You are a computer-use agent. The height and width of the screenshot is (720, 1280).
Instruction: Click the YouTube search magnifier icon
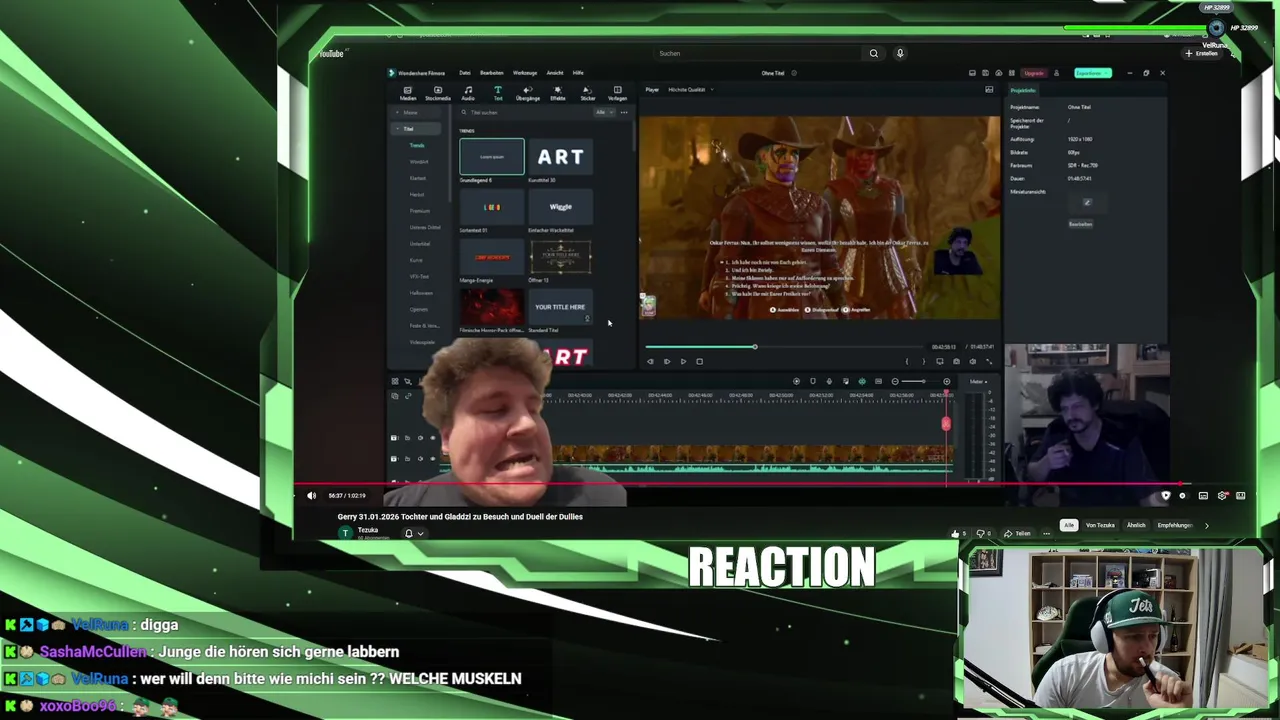tap(873, 53)
